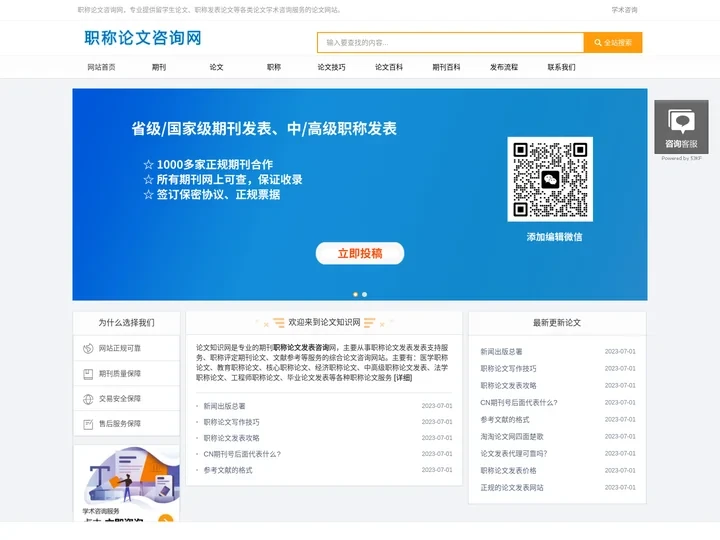720x540 pixels.
Task: Click 交易安全保障 text in sidebar
Action: coord(120,399)
